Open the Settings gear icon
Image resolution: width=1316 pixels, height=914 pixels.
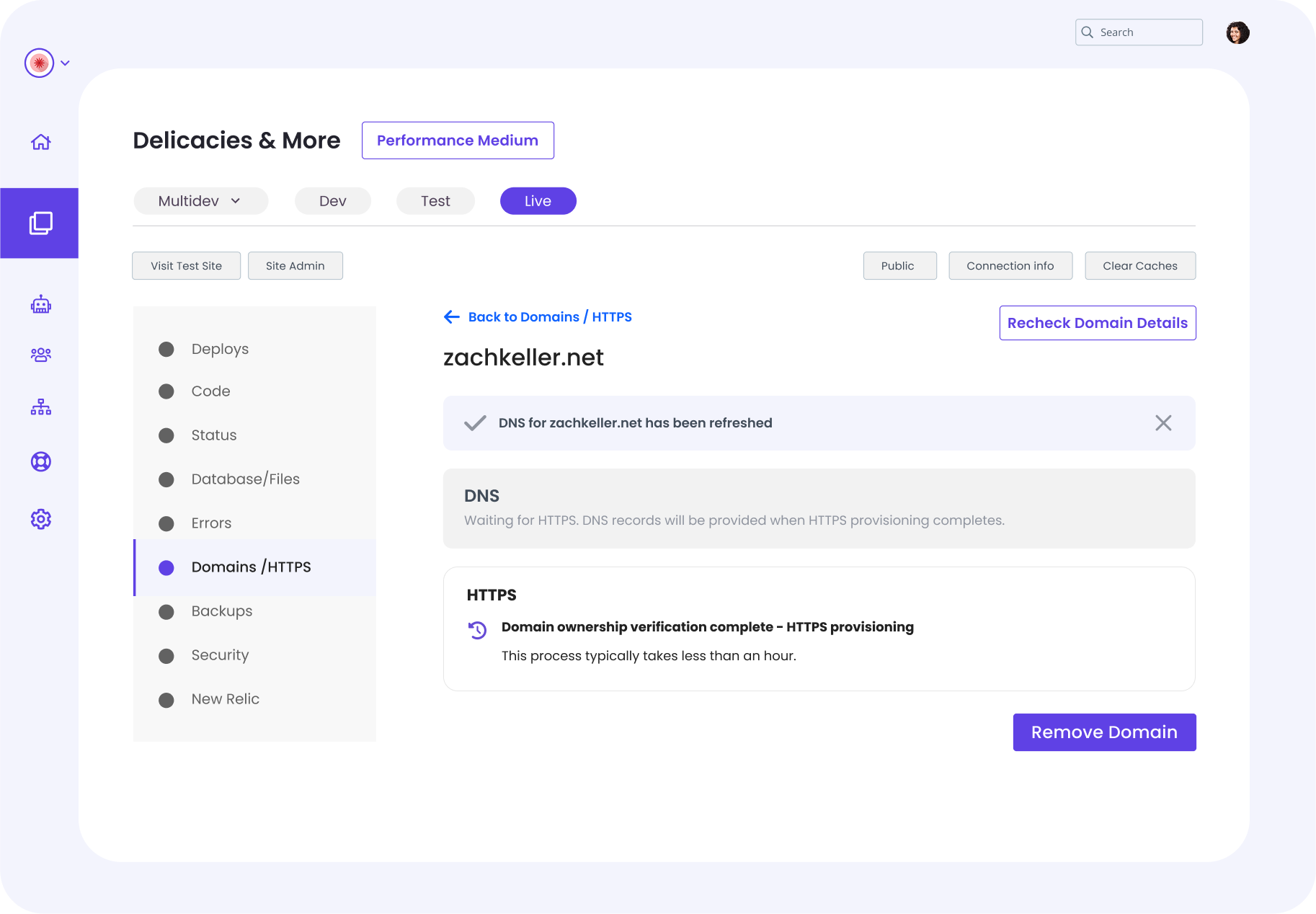click(41, 518)
